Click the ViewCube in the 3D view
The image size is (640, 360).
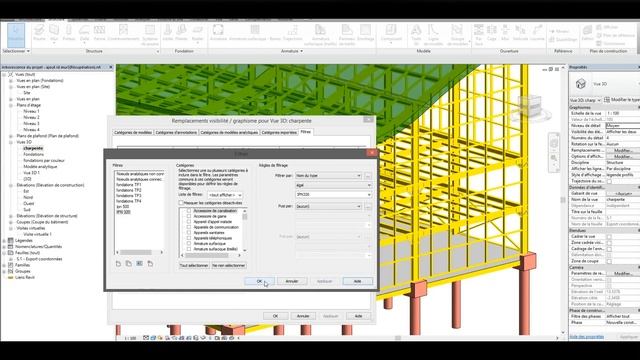pos(531,105)
